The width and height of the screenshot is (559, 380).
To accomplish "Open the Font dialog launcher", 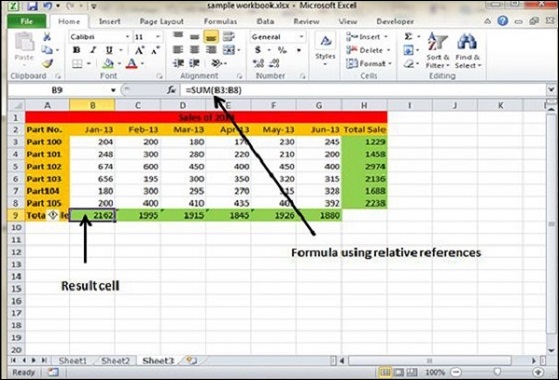I will 159,76.
